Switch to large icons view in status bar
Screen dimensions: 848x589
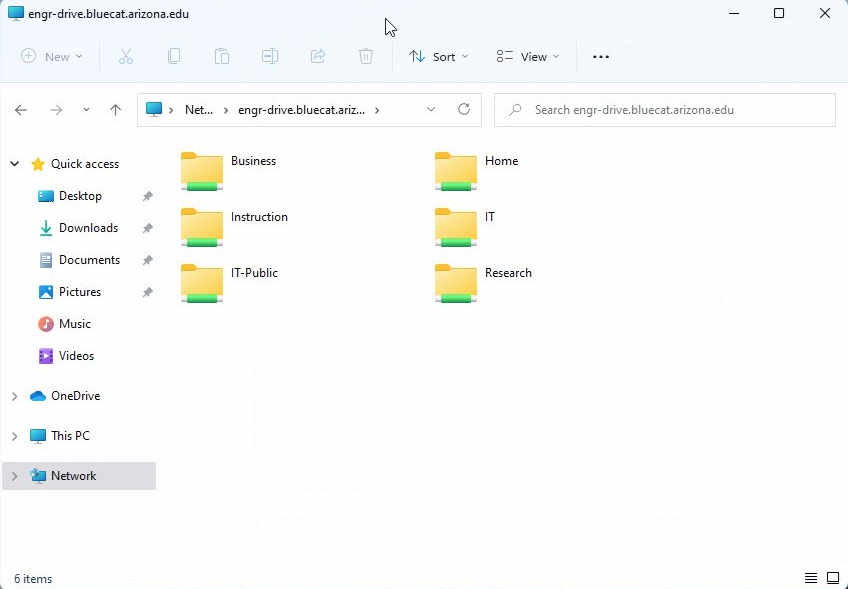[x=833, y=578]
